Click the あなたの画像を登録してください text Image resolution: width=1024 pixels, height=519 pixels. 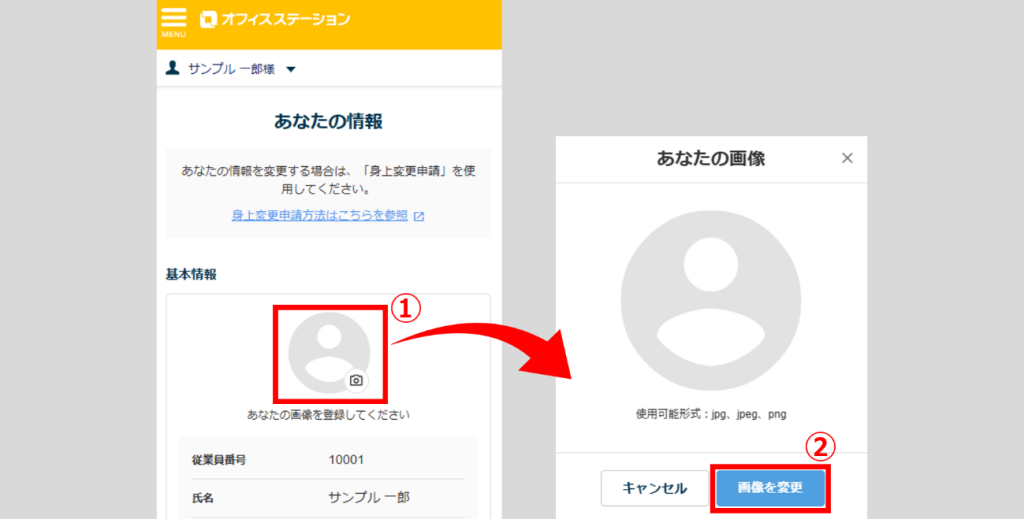tap(328, 415)
